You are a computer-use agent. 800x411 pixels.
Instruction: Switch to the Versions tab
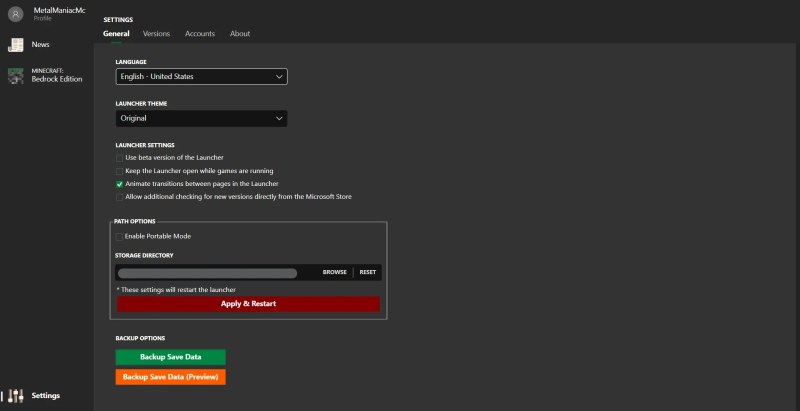click(x=156, y=34)
